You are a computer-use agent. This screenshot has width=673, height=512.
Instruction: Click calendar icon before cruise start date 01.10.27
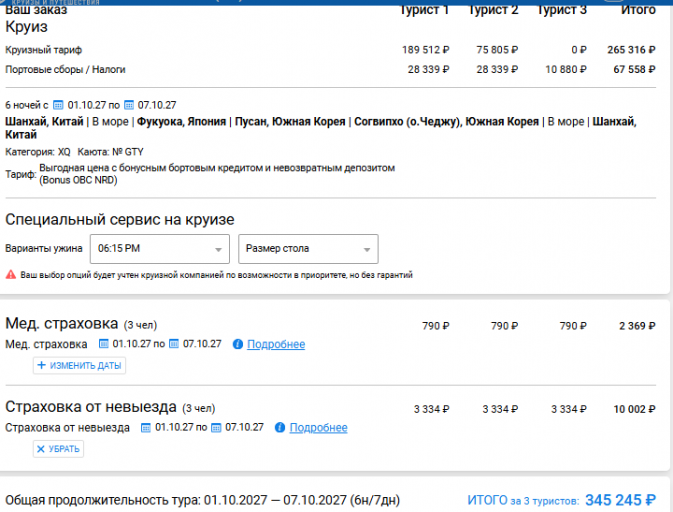point(58,105)
